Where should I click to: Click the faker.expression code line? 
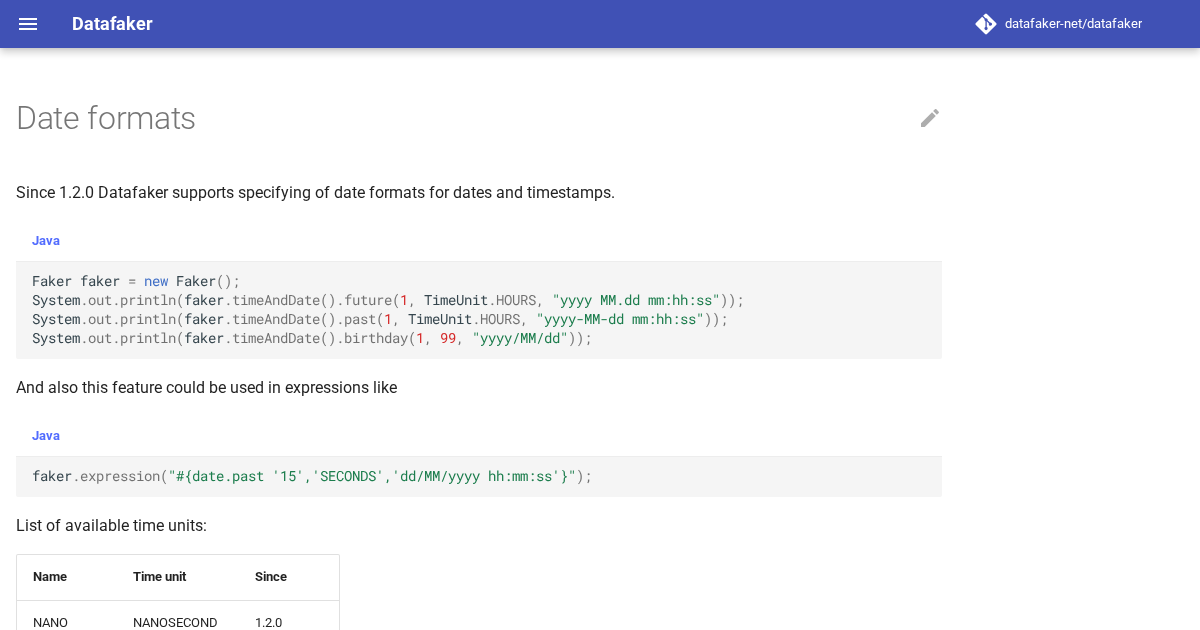[x=312, y=477]
